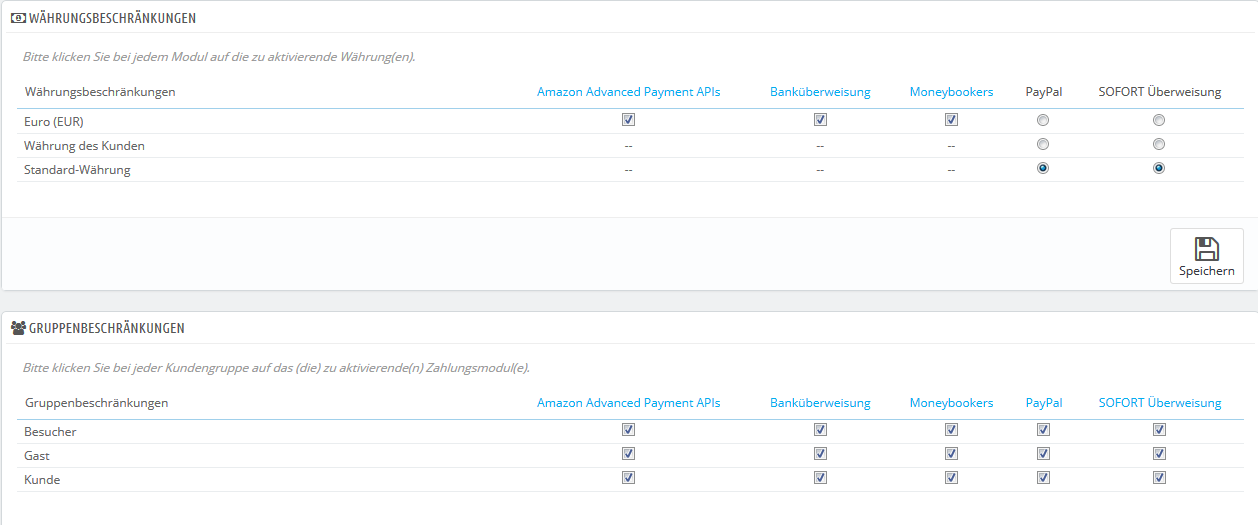Select Währung des Kunden for SOFORT Überweisung
The height and width of the screenshot is (525, 1258).
pyautogui.click(x=1159, y=145)
